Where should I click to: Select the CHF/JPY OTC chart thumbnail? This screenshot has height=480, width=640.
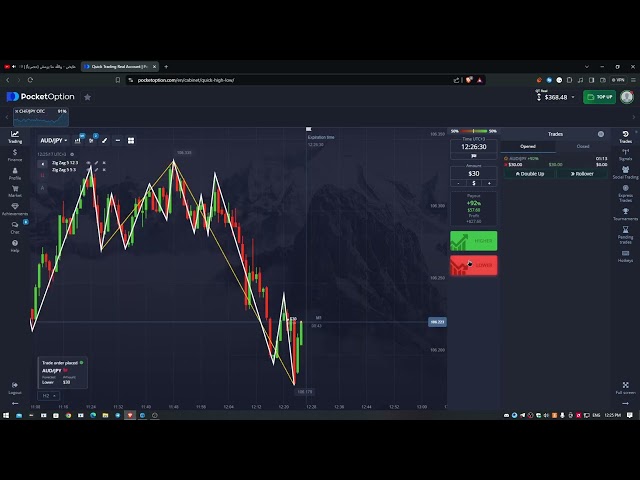click(x=41, y=117)
